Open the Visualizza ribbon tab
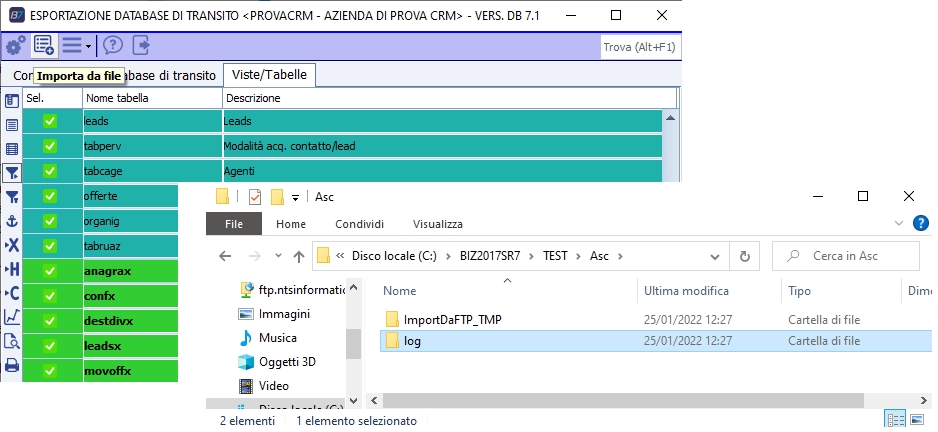The image size is (938, 432). [x=437, y=224]
